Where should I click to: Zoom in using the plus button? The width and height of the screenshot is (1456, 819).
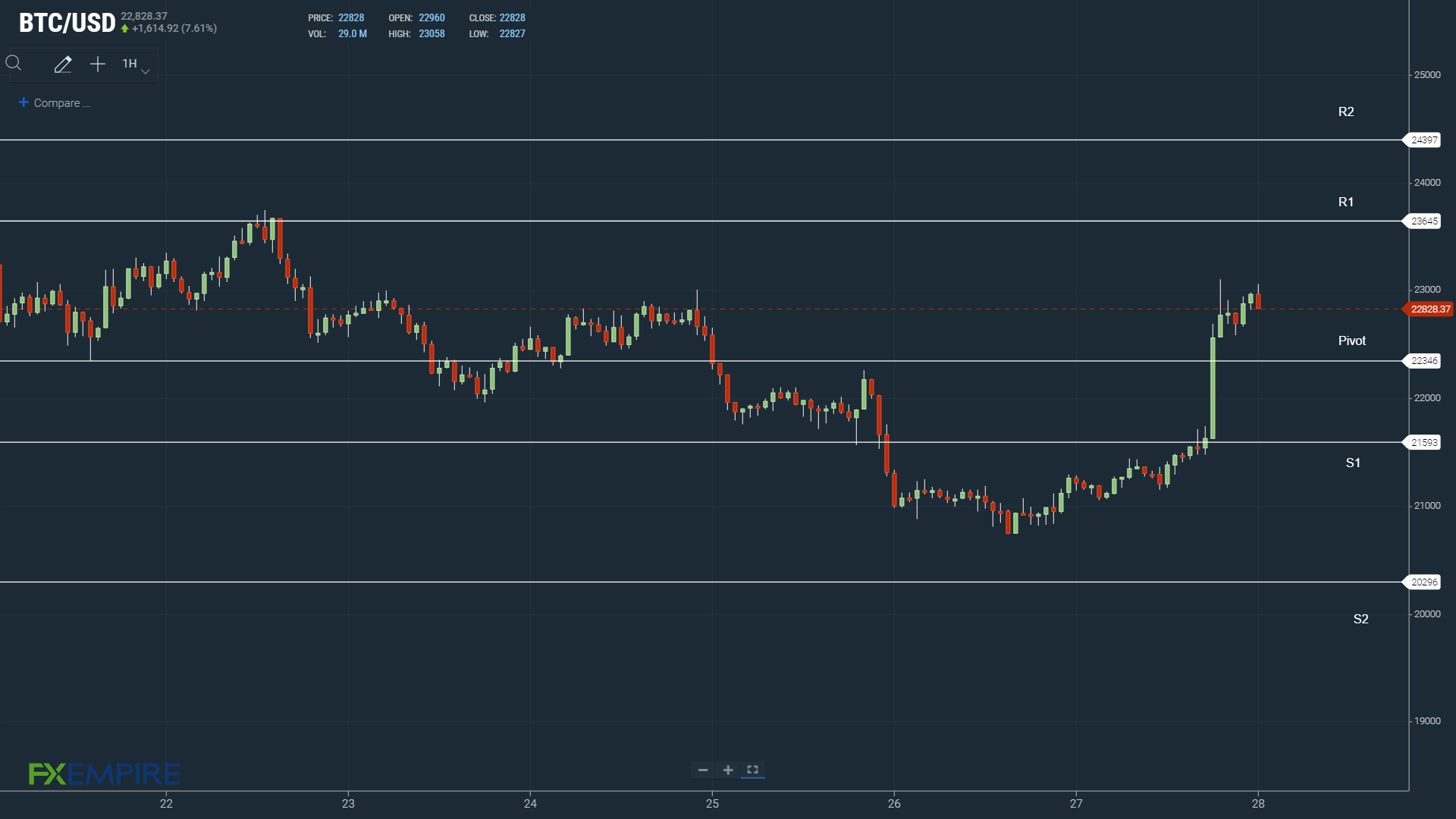click(x=728, y=770)
